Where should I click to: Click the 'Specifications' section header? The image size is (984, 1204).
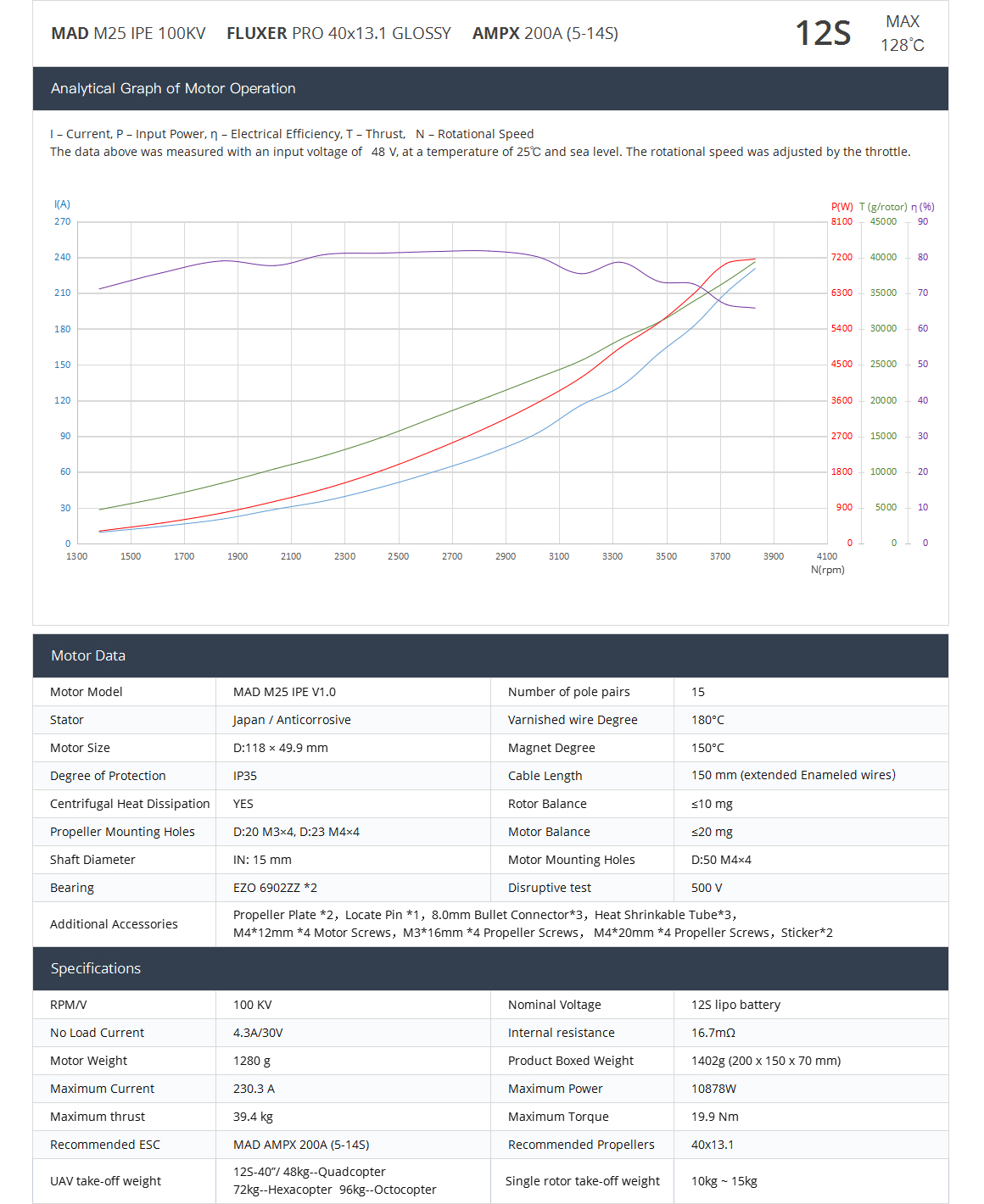coord(96,968)
